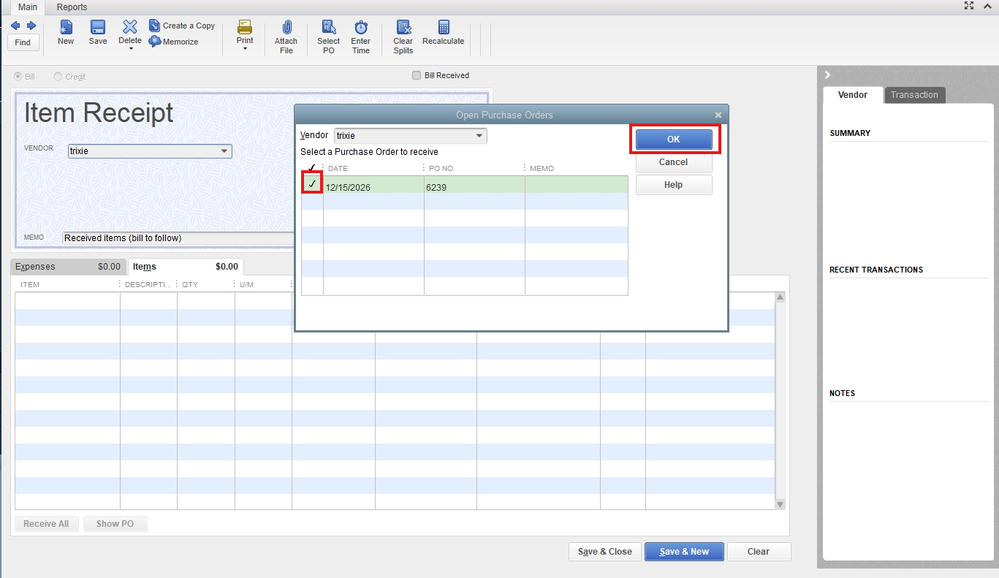Toggle checkmark for PO 6239

[312, 184]
